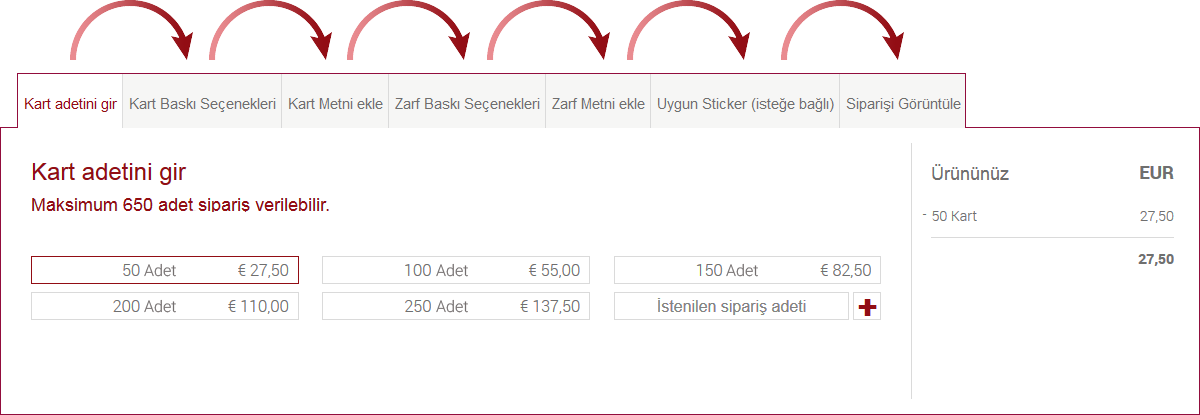Focus the İstenilen sipariş adeti field
This screenshot has height=415, width=1200.
pyautogui.click(x=731, y=306)
